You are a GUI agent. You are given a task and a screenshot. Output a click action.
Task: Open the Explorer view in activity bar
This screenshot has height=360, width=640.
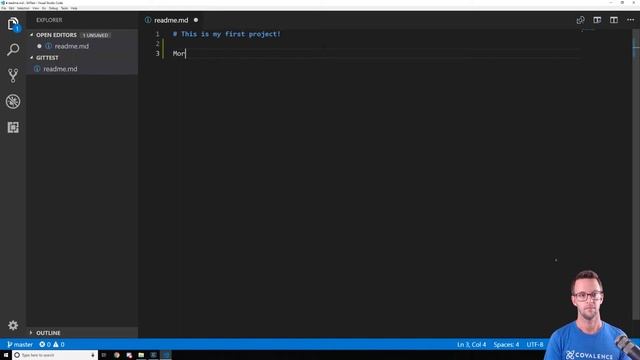pos(13,24)
